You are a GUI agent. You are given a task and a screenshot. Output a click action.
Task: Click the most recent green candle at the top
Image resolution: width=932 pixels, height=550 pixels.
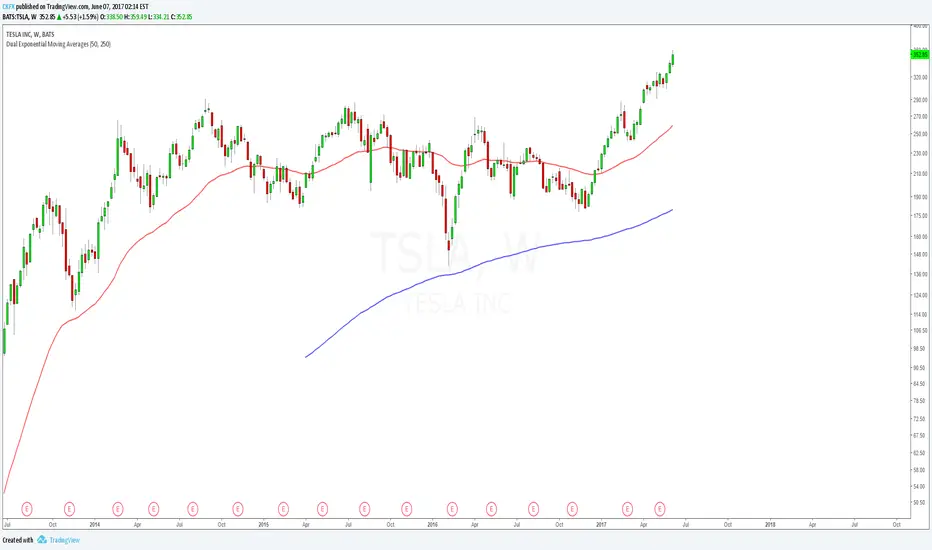(x=673, y=58)
